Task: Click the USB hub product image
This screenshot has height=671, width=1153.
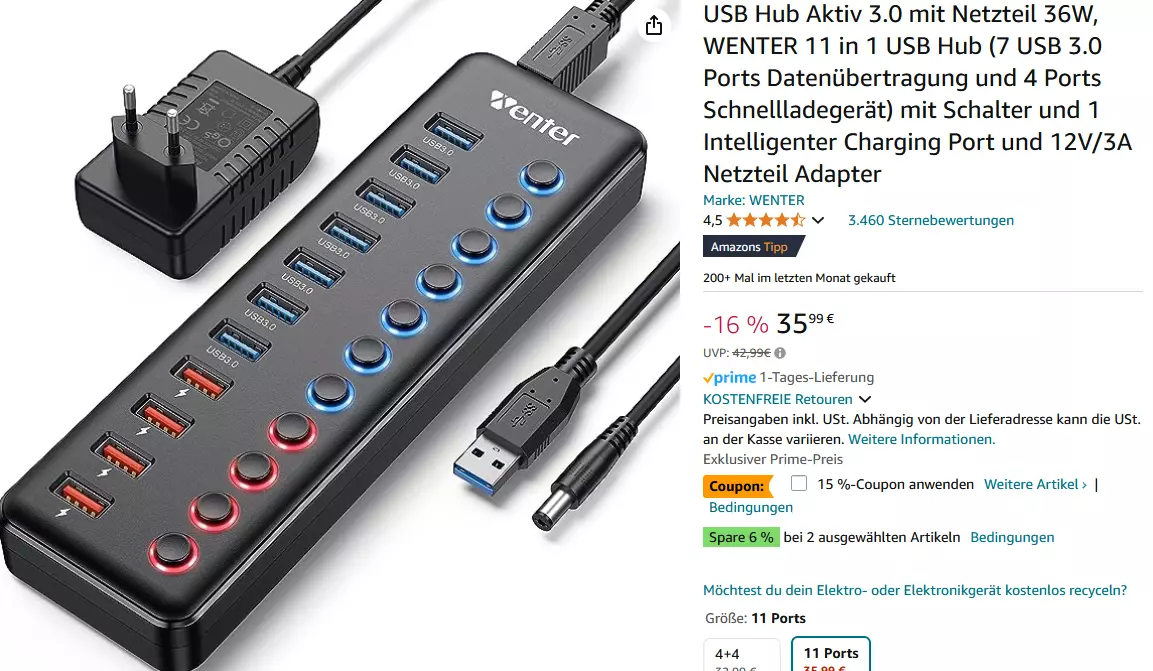Action: tap(340, 335)
